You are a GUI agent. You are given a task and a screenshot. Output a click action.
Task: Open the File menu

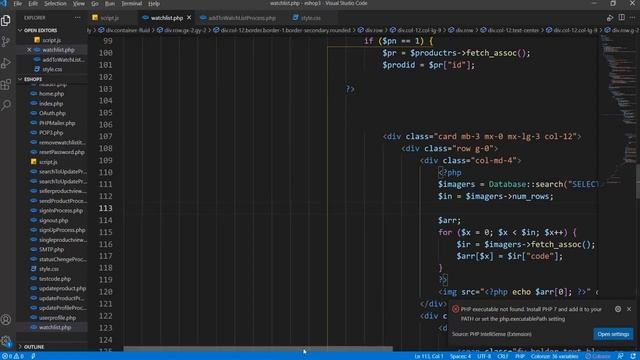[18, 4]
